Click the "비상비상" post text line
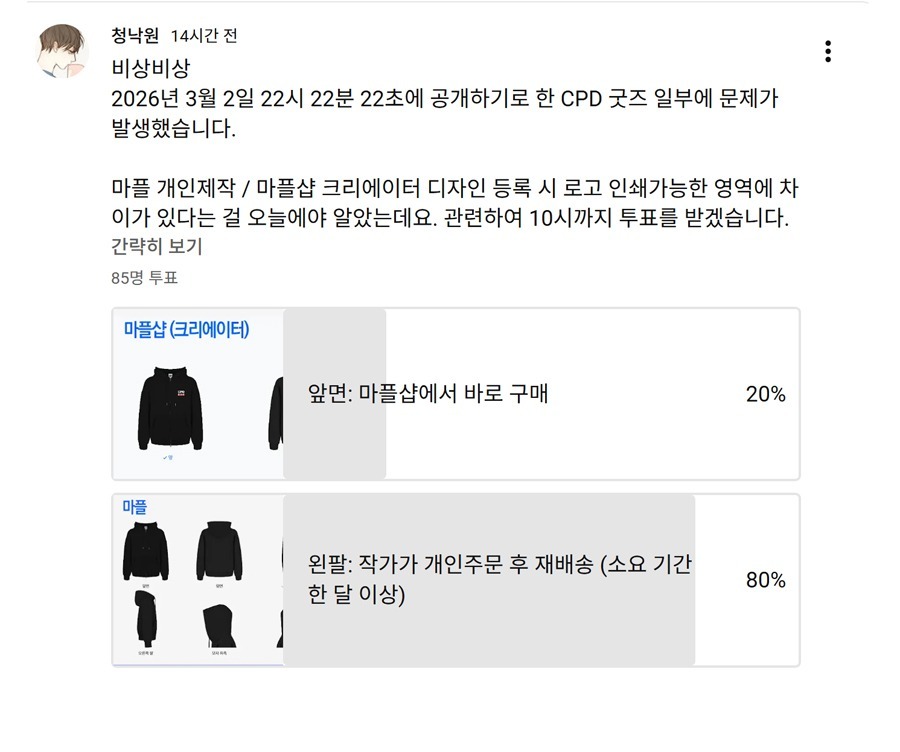 pos(150,70)
